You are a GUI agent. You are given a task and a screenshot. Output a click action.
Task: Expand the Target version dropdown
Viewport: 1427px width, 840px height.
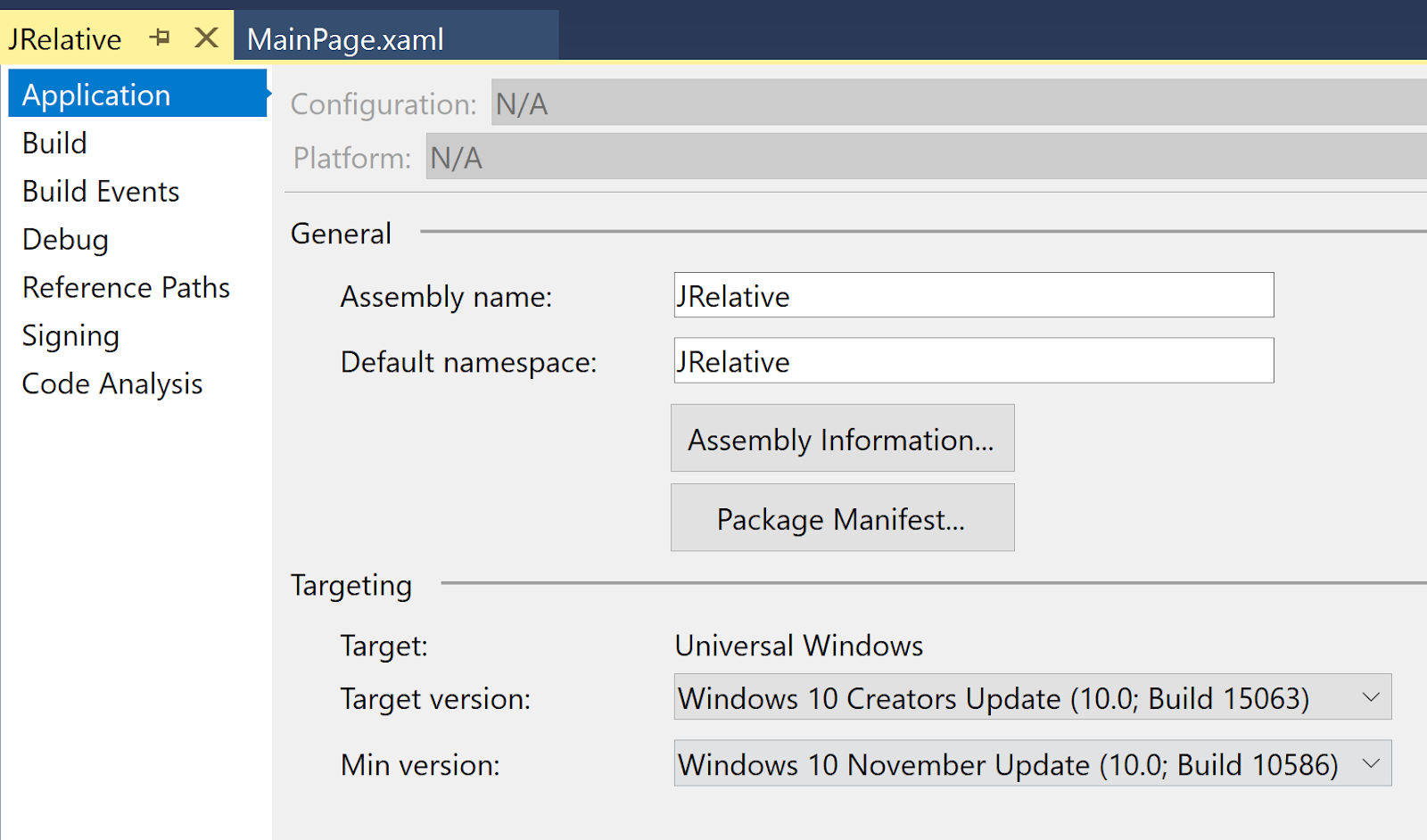point(1033,697)
